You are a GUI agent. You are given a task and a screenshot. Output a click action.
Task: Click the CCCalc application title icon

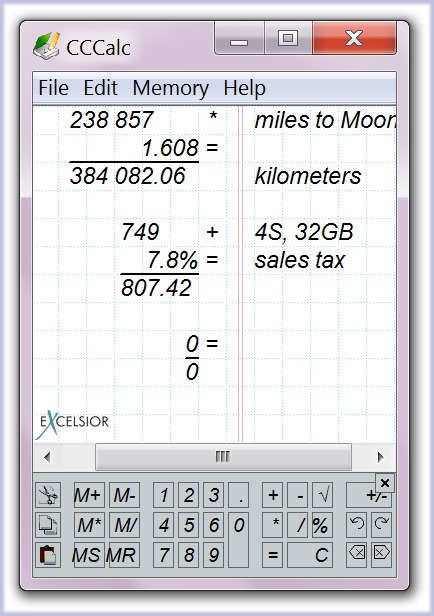(x=46, y=46)
